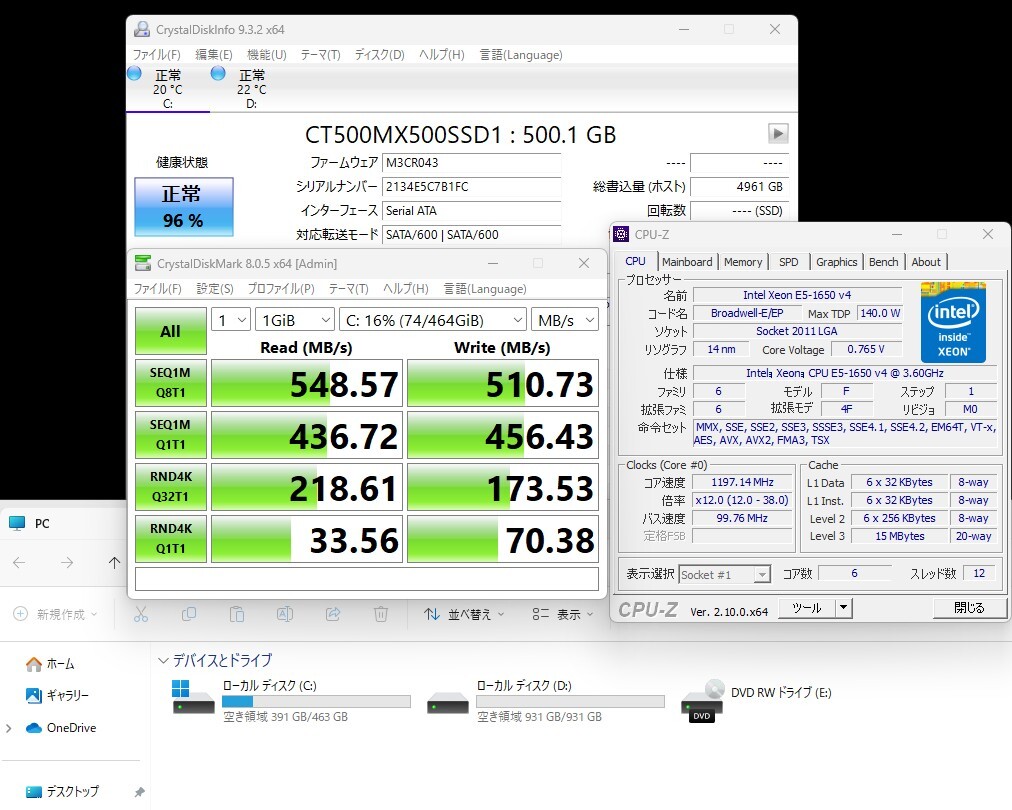
Task: Open ファイル(F) menu in CrystalDiskInfo
Action: coord(157,55)
